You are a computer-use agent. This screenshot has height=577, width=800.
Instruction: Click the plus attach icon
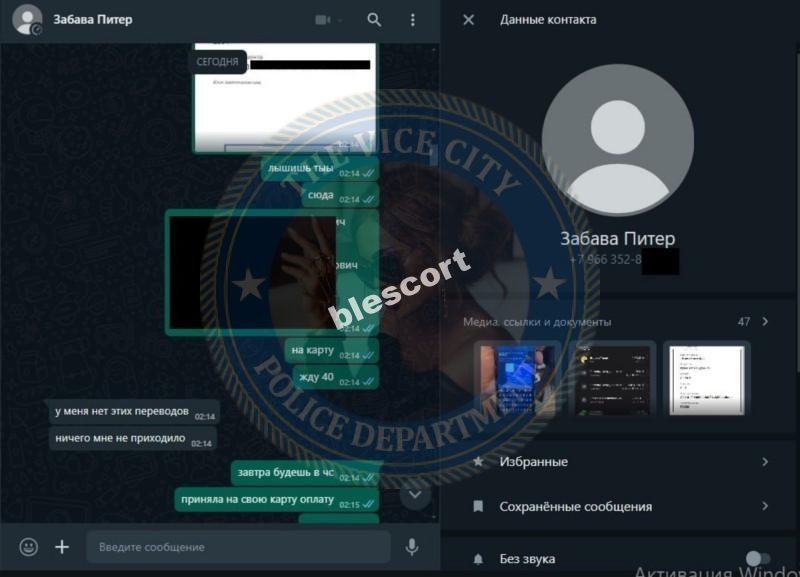pos(62,547)
